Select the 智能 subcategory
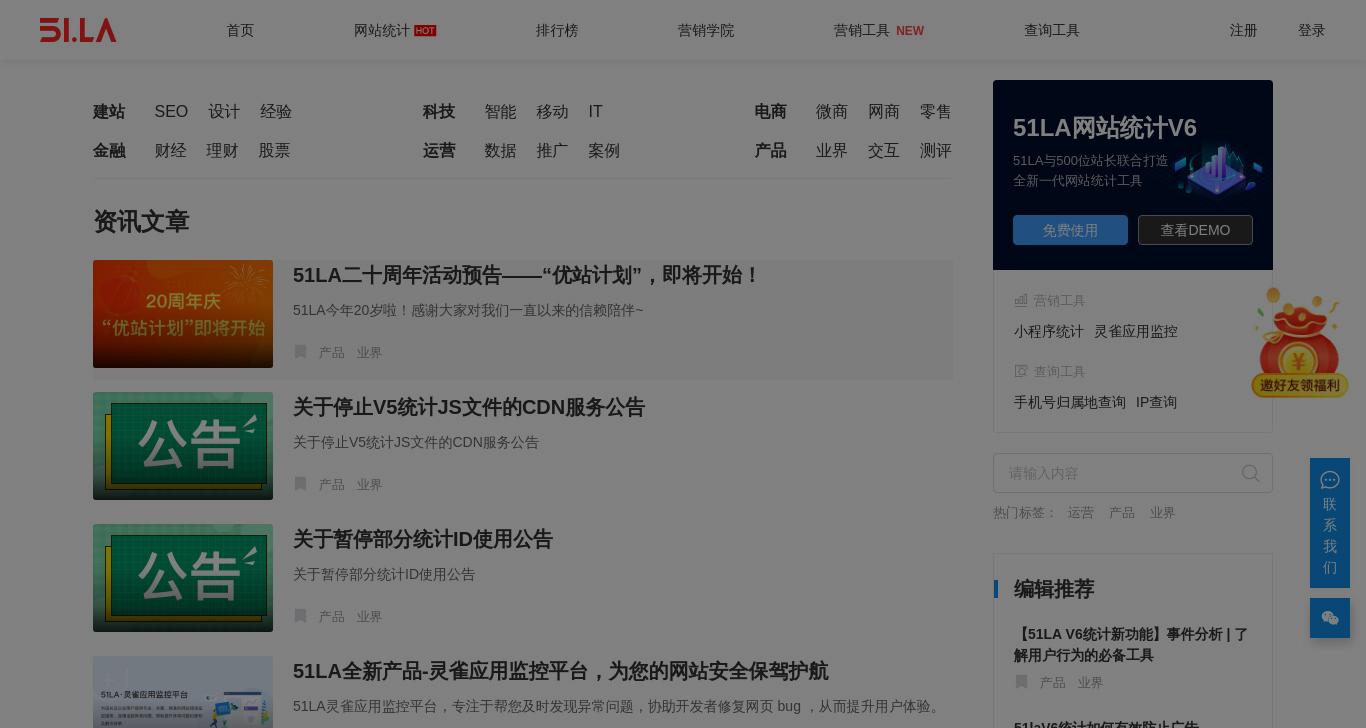 click(500, 112)
